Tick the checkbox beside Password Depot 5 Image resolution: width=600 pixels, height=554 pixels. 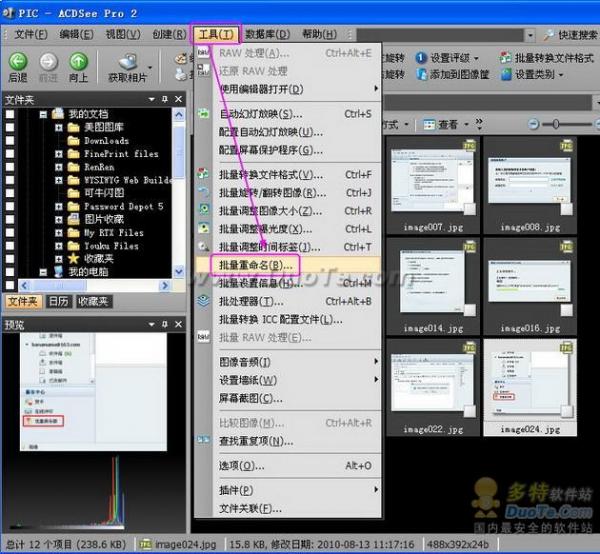pyautogui.click(x=10, y=206)
